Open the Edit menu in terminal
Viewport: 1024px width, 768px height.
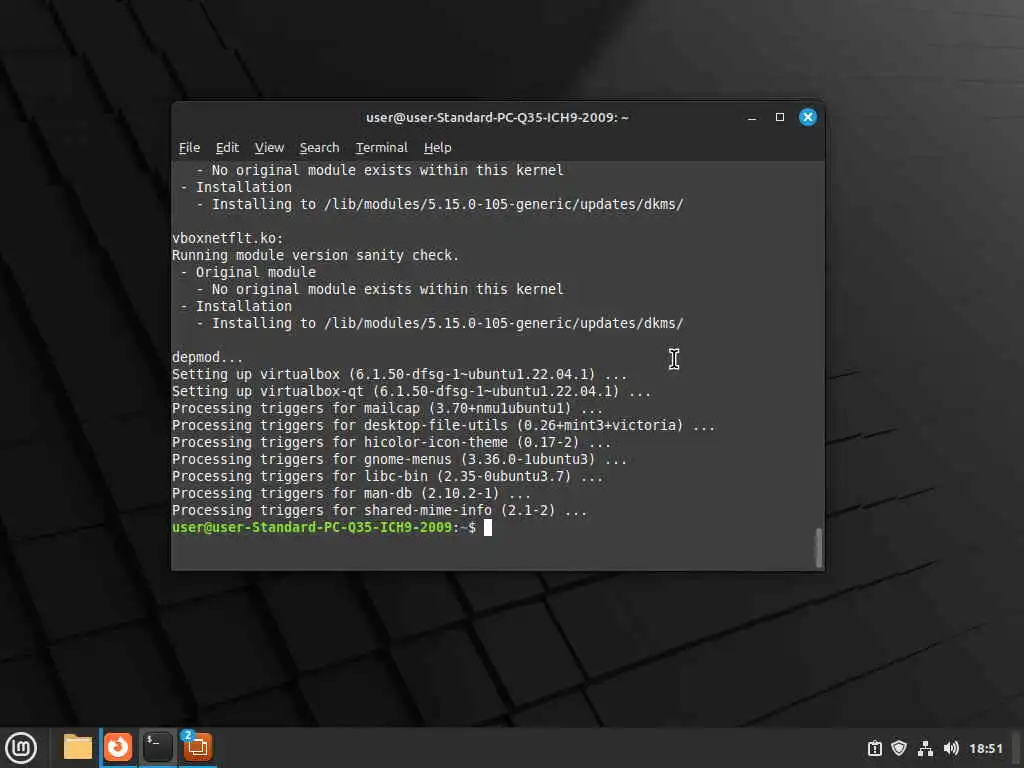tap(227, 148)
